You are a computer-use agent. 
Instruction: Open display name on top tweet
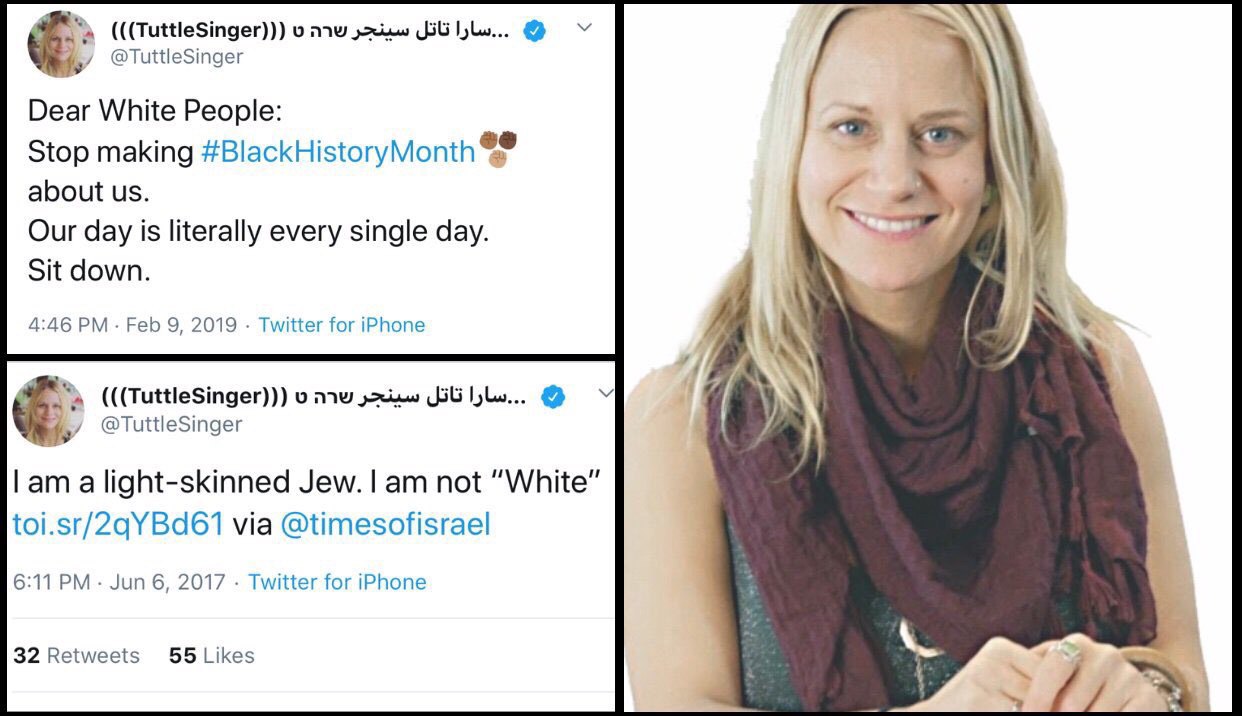pos(311,31)
